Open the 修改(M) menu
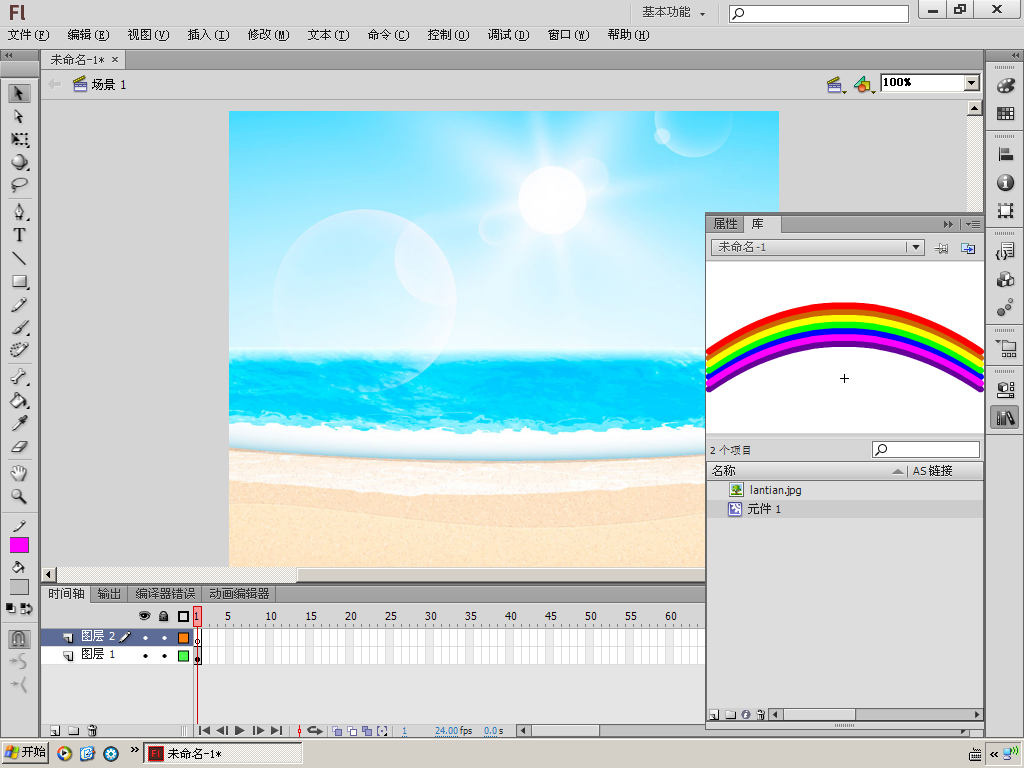 [x=267, y=35]
